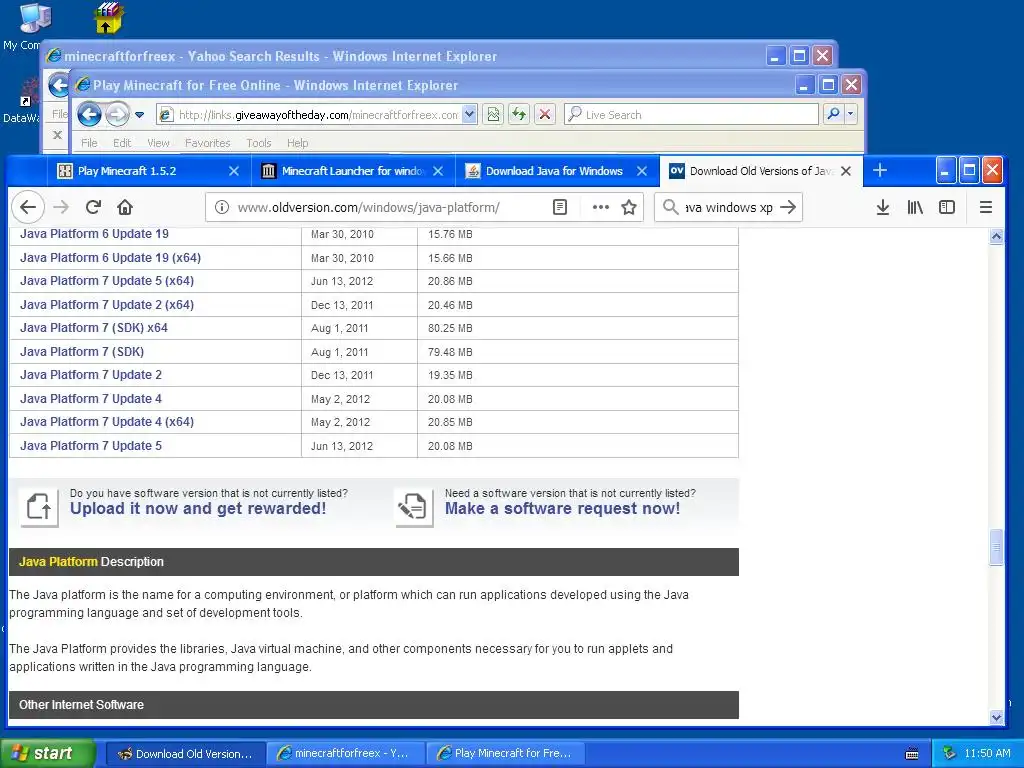The height and width of the screenshot is (768, 1024).
Task: Click the search magnifier icon in Firefox
Action: [x=670, y=208]
